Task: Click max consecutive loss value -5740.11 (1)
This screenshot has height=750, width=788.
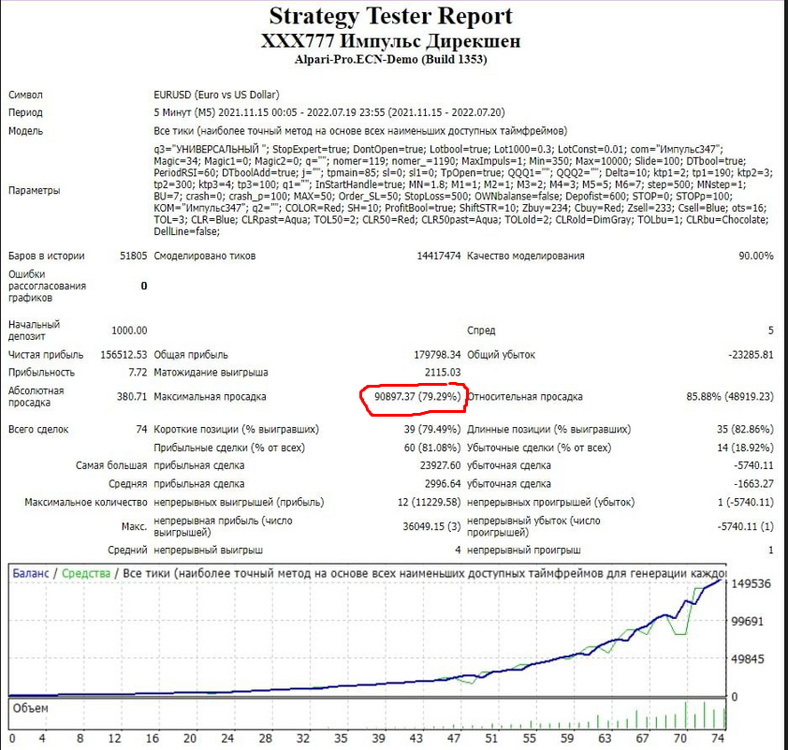Action: point(746,526)
